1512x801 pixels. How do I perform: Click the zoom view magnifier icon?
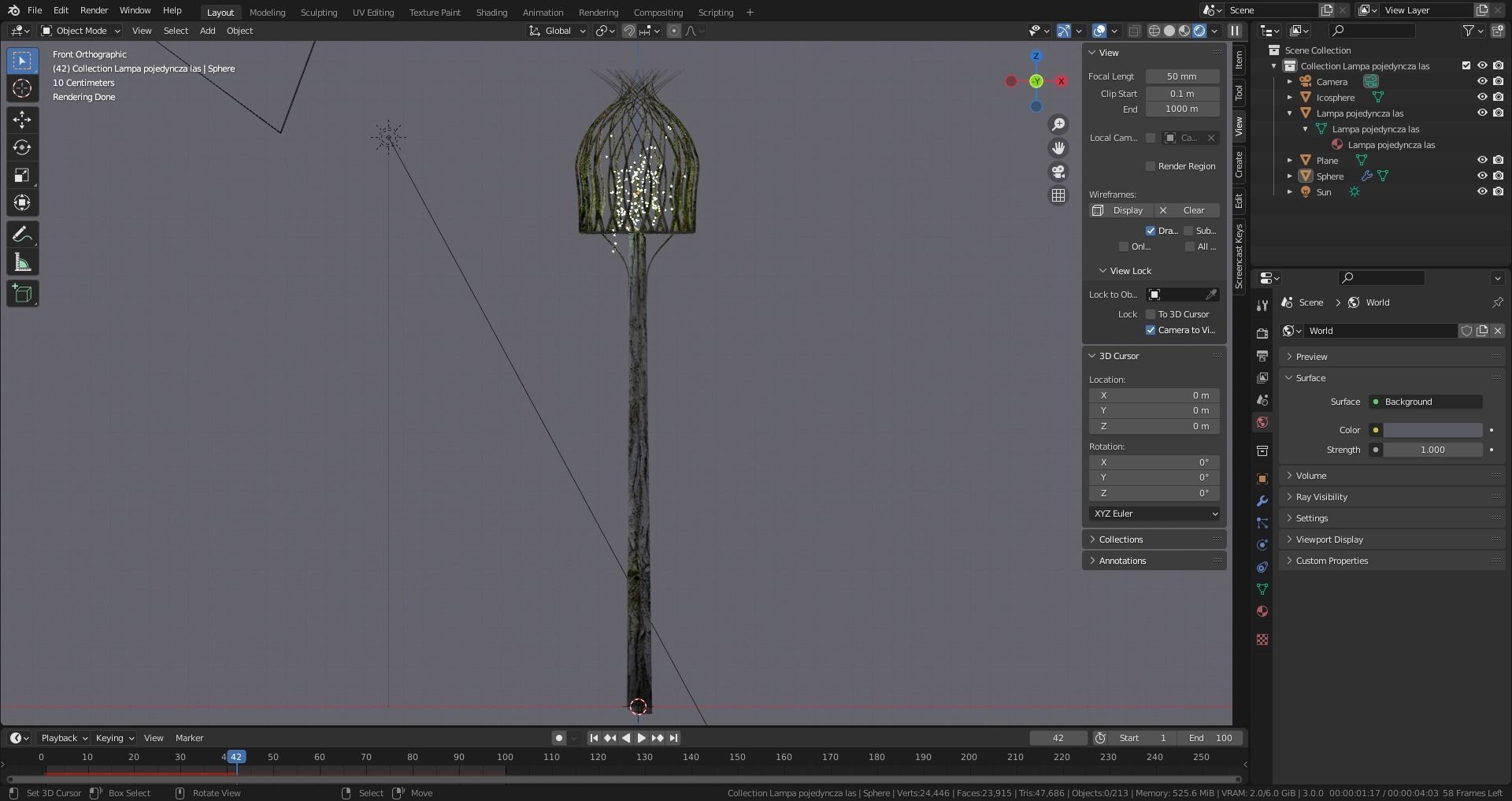(1058, 124)
